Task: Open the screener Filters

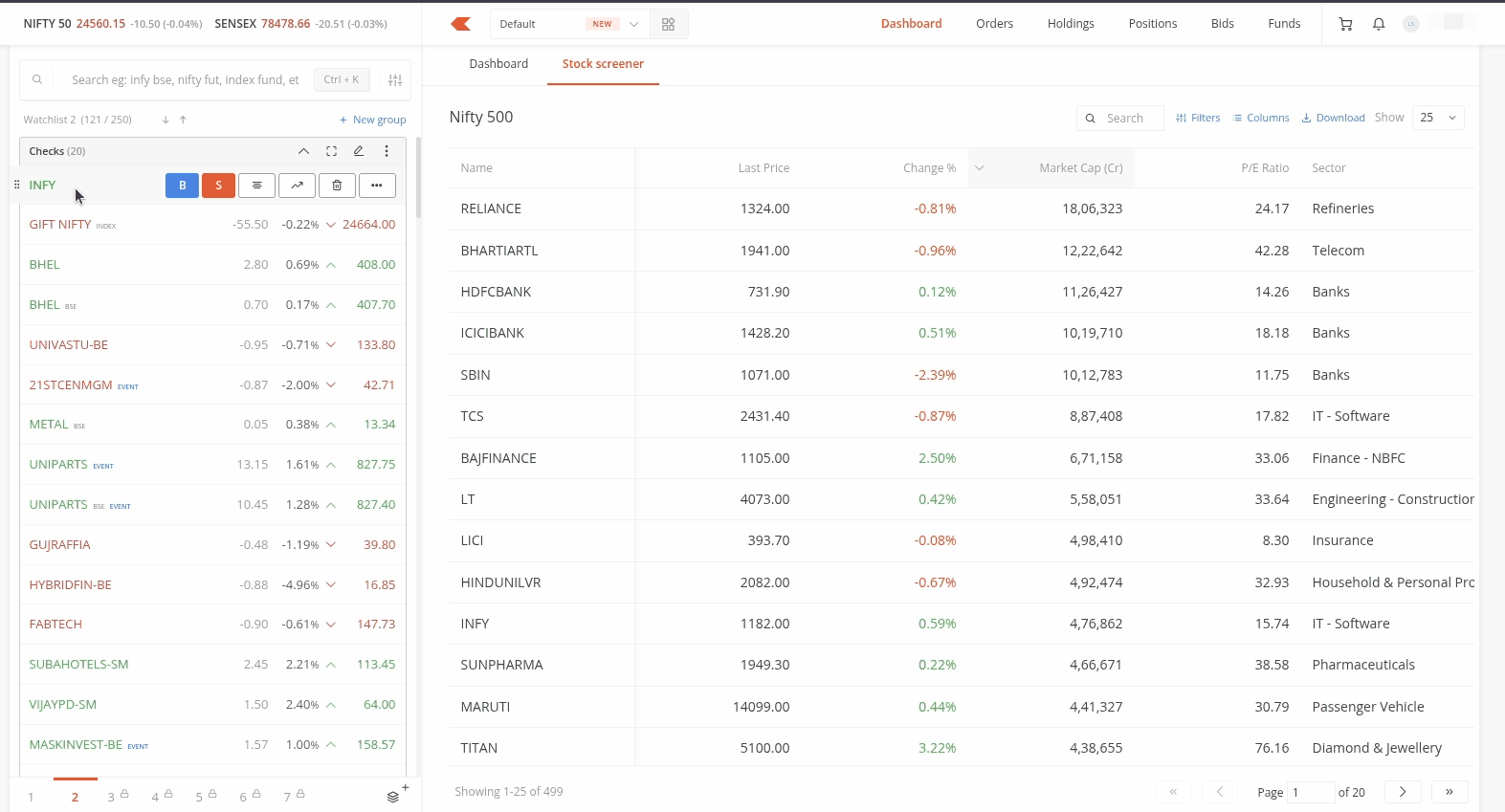Action: (1198, 118)
